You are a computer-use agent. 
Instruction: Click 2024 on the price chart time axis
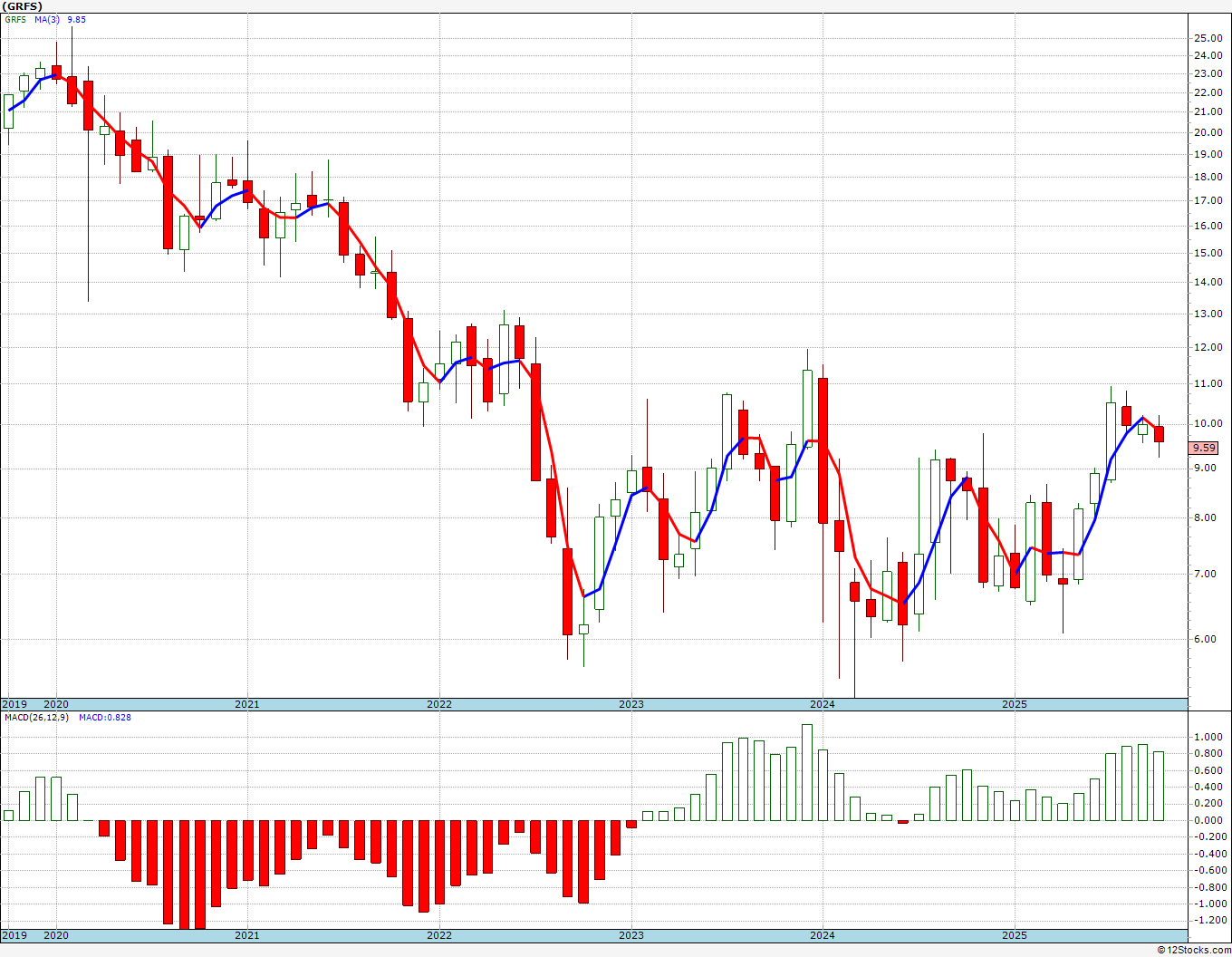(x=823, y=704)
